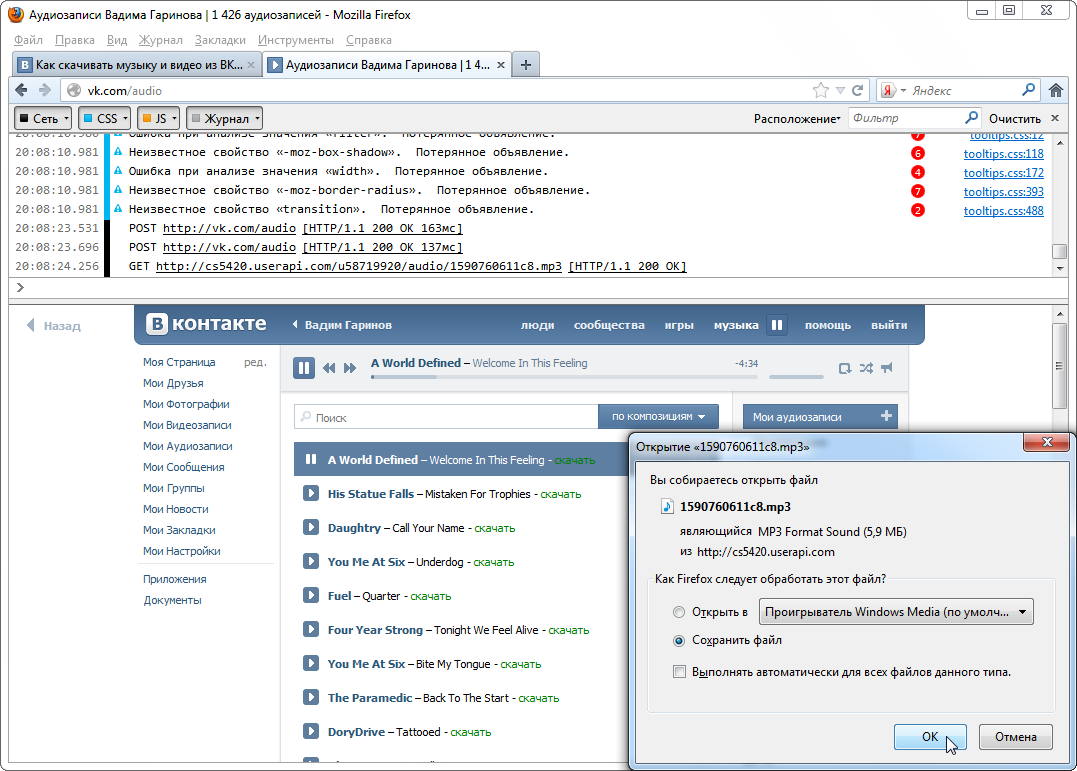Skip to next track in VK player
This screenshot has width=1077, height=771.
coord(350,368)
